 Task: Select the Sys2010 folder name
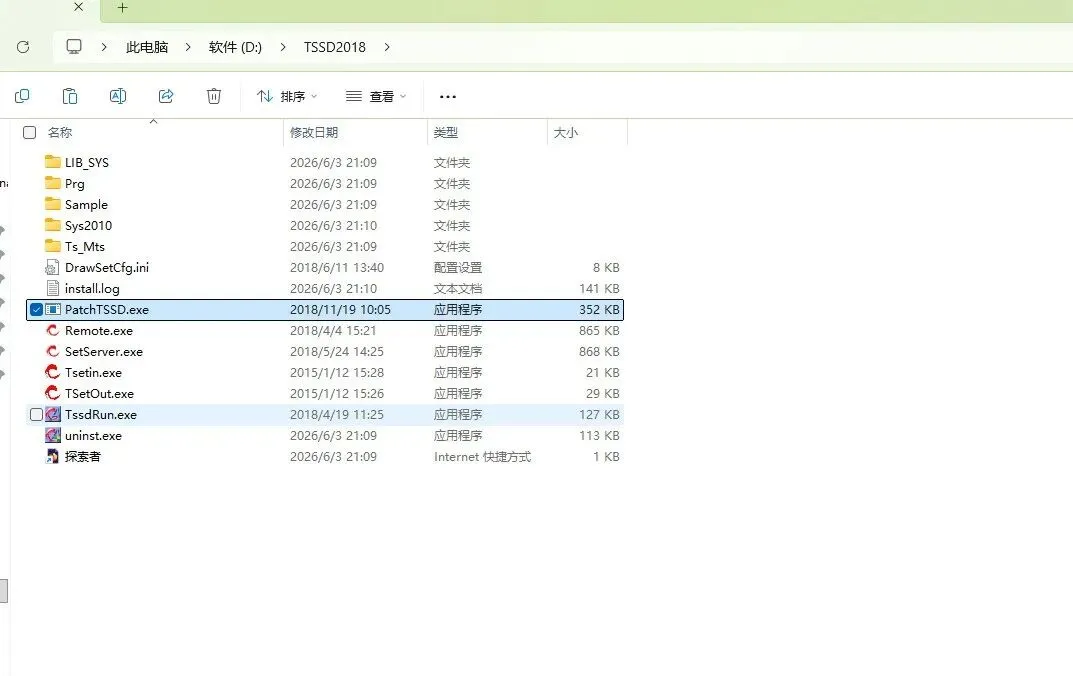(88, 226)
